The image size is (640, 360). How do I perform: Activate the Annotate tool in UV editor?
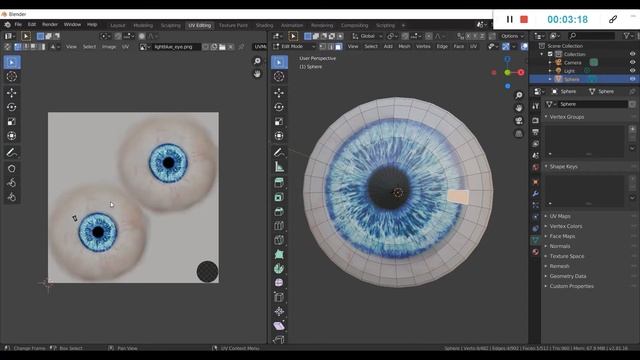click(x=11, y=153)
